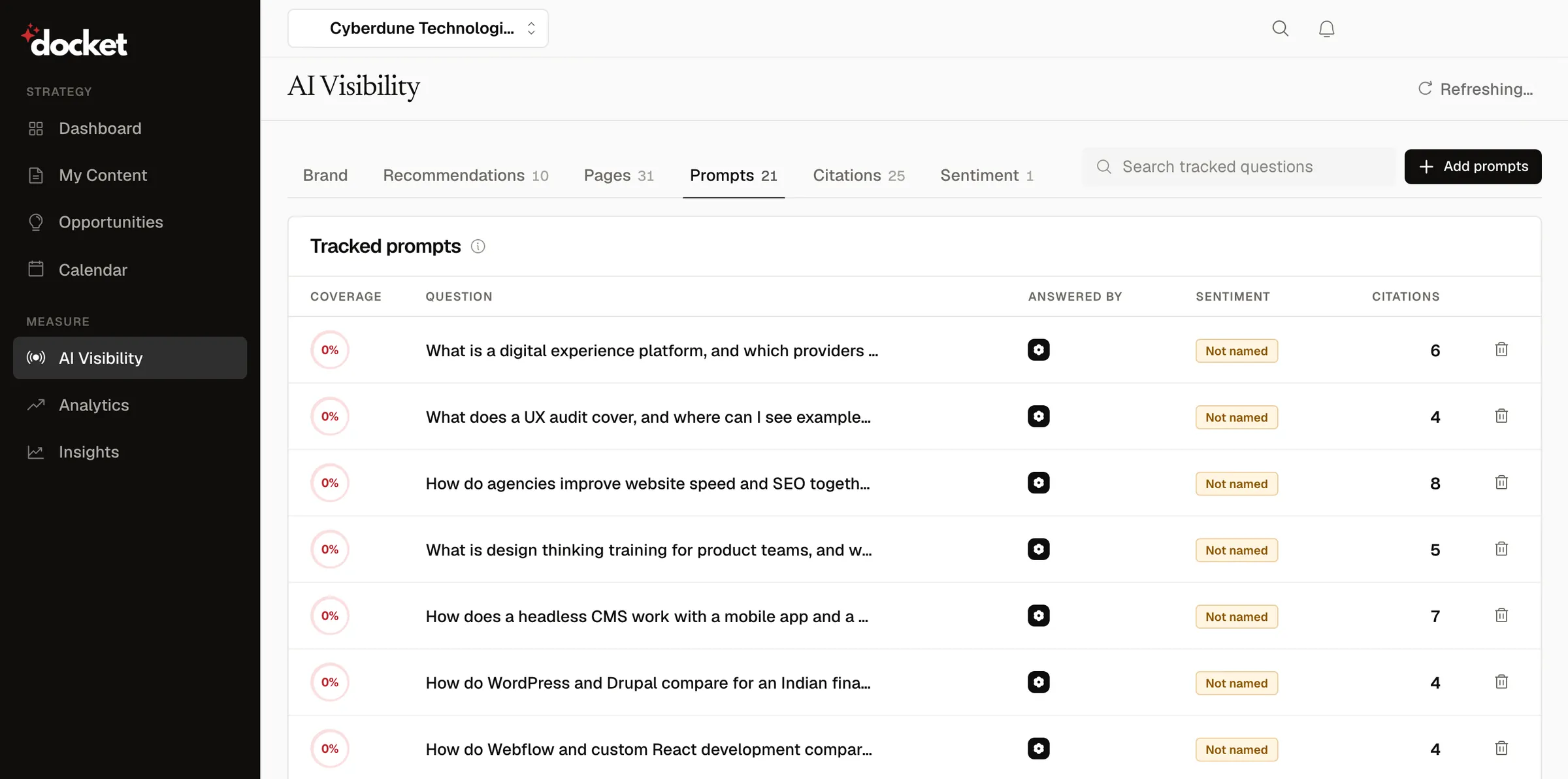The height and width of the screenshot is (779, 1568).
Task: Open the question about website speed and SEO
Action: pyautogui.click(x=647, y=484)
